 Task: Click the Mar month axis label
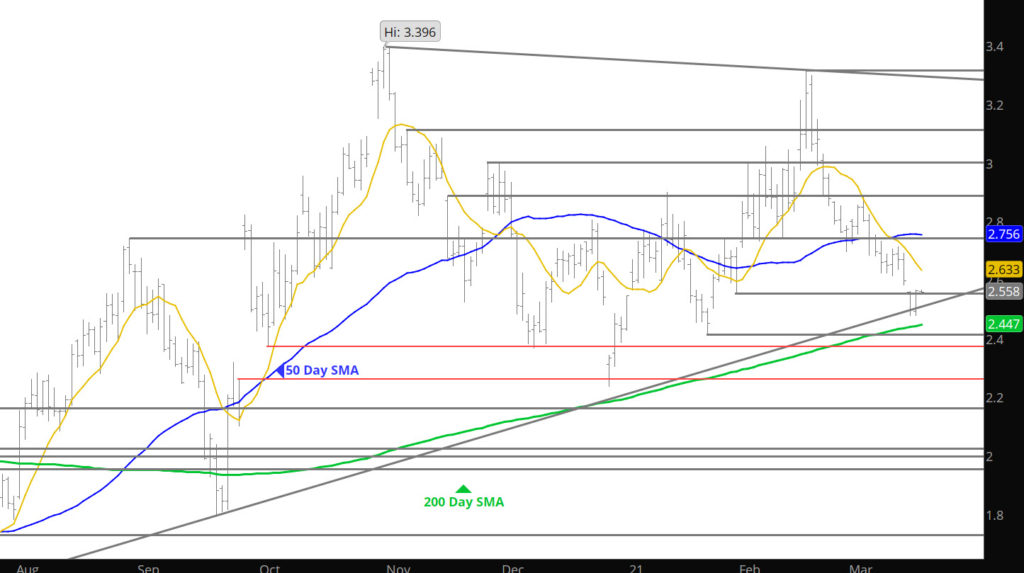click(x=860, y=567)
